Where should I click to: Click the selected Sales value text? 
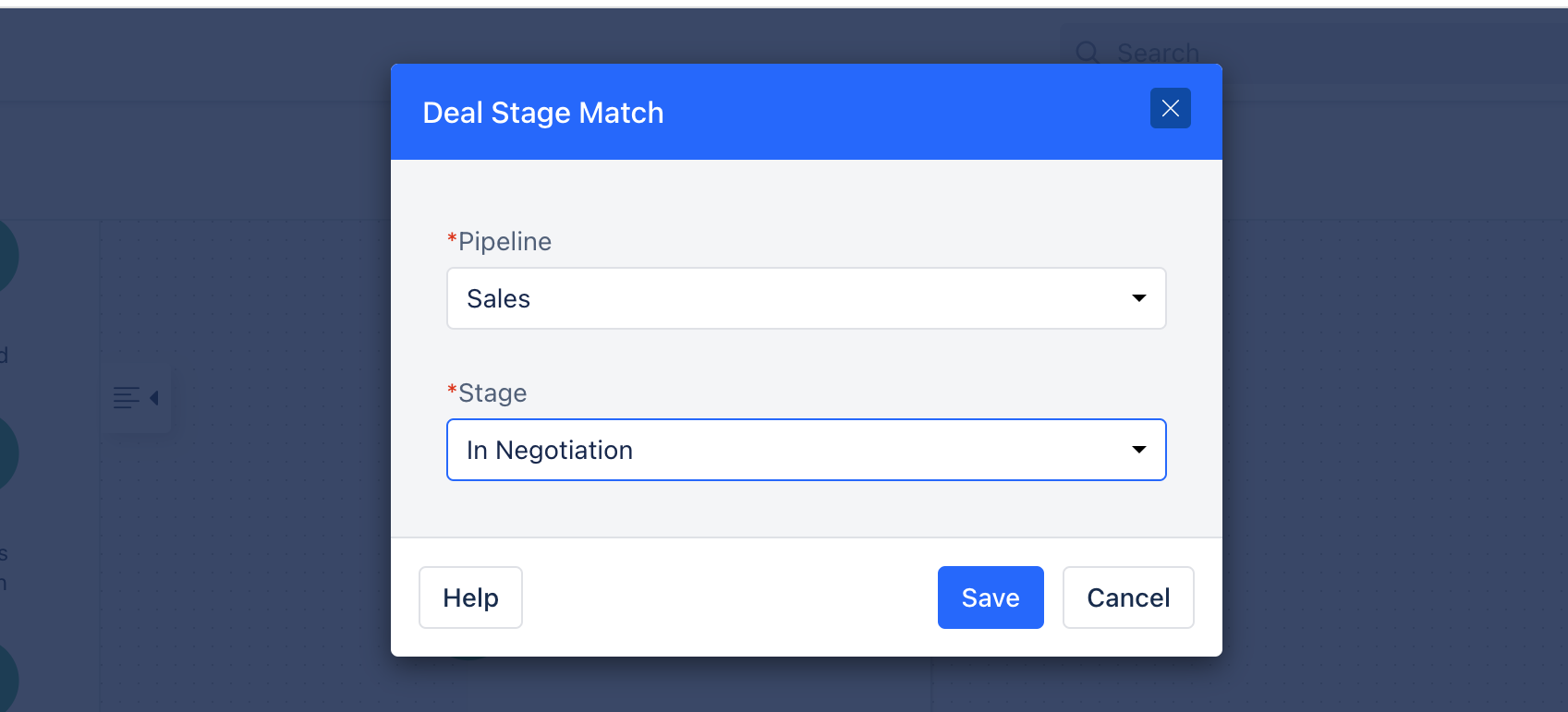pos(498,298)
